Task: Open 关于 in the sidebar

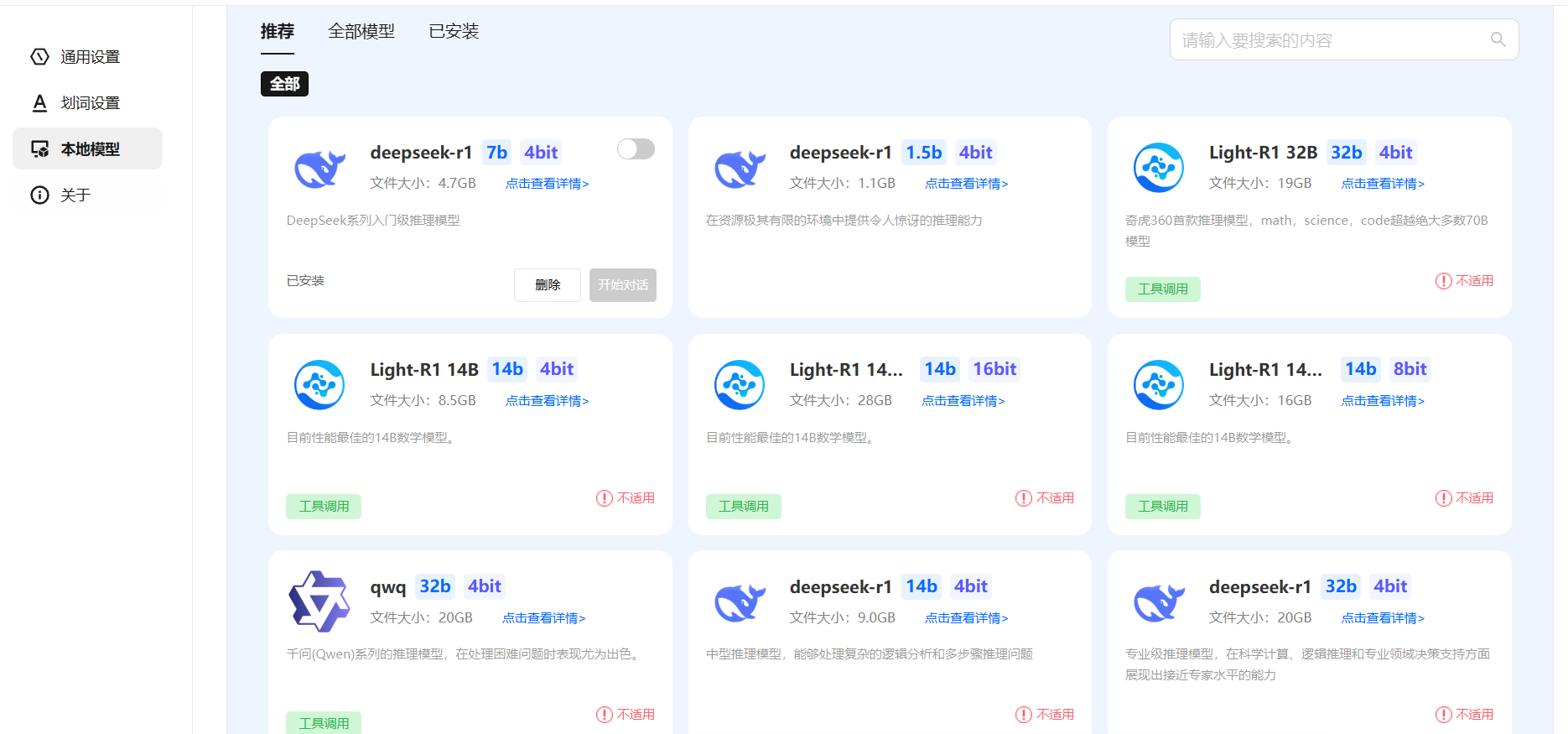Action: [x=87, y=195]
